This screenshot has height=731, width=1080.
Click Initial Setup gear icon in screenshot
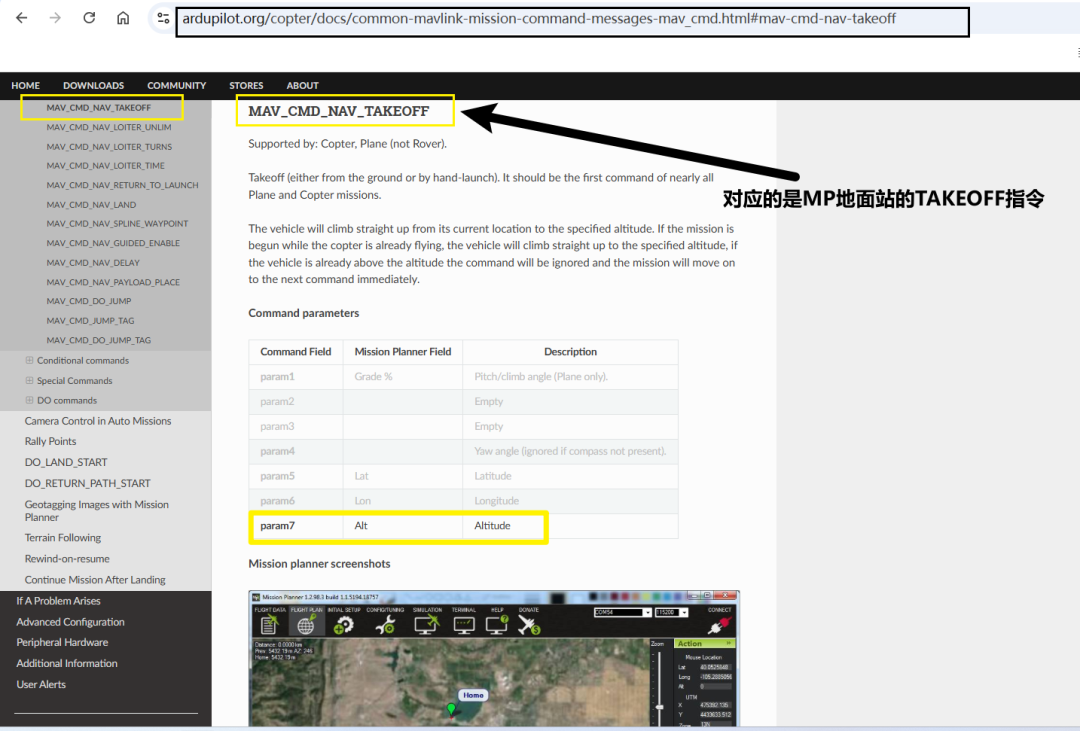tap(343, 624)
